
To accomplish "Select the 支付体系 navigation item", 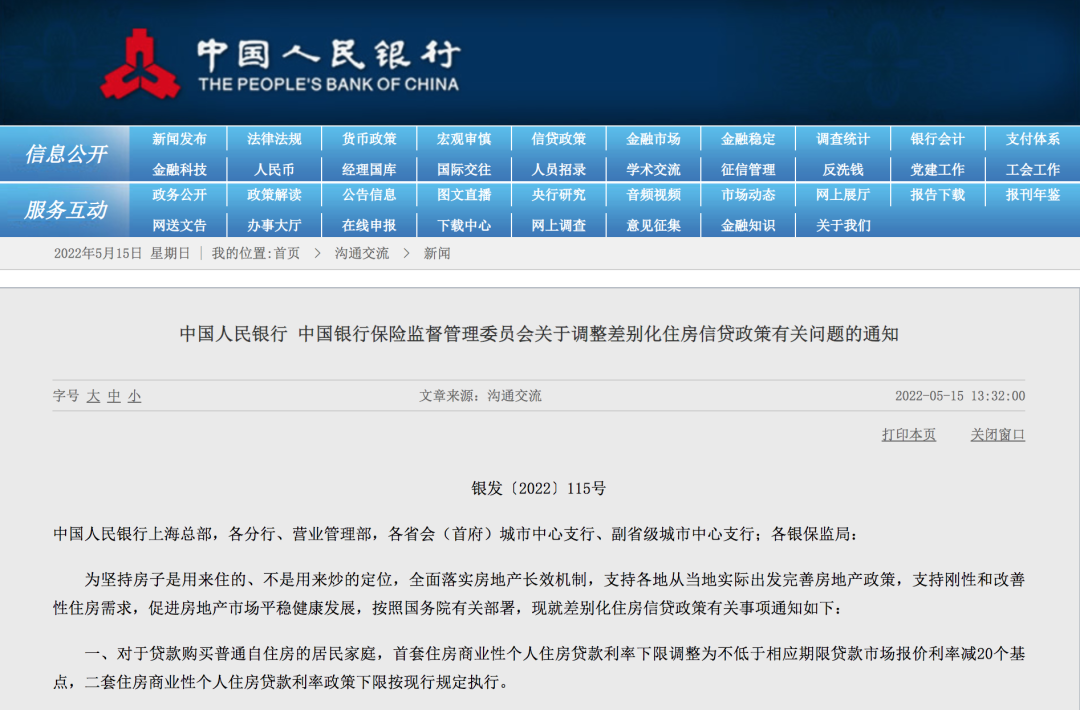I will tap(1032, 139).
